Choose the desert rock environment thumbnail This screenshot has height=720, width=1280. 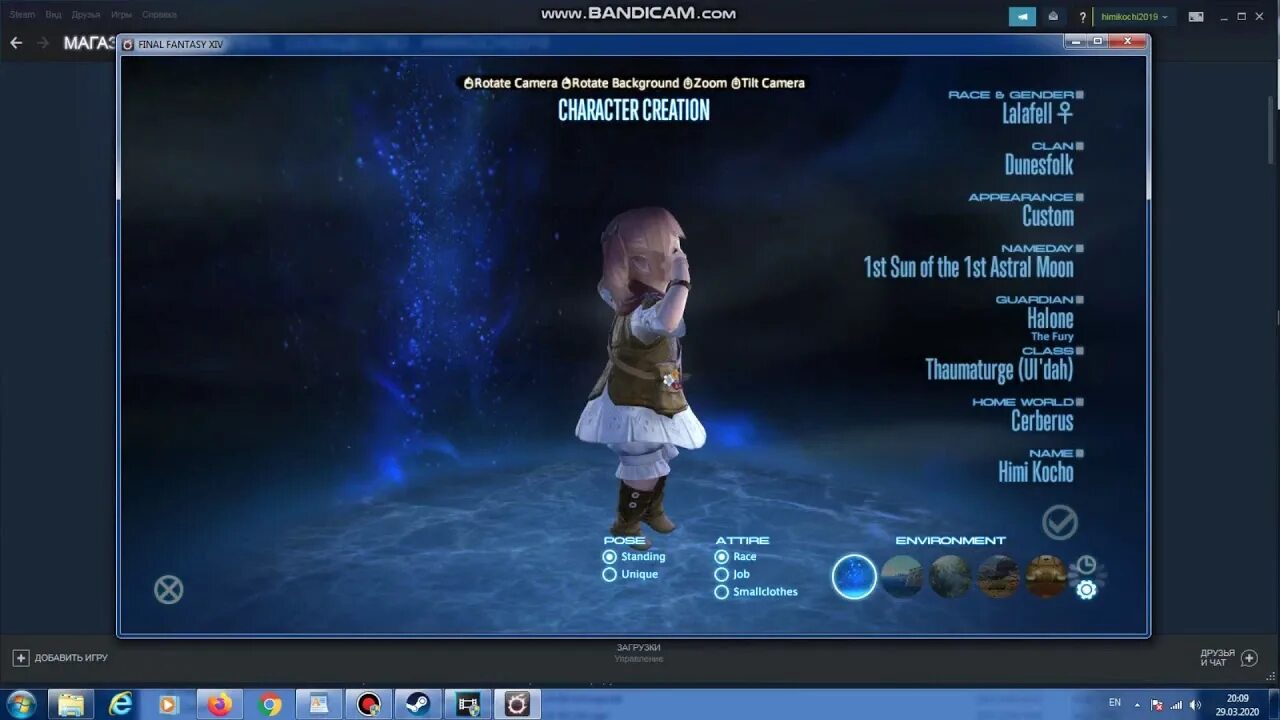998,577
